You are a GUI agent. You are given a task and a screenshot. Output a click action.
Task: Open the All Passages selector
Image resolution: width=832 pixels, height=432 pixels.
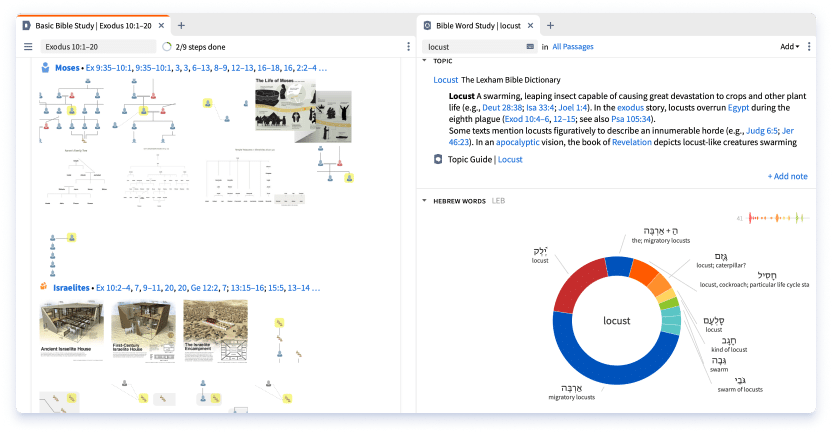point(573,47)
